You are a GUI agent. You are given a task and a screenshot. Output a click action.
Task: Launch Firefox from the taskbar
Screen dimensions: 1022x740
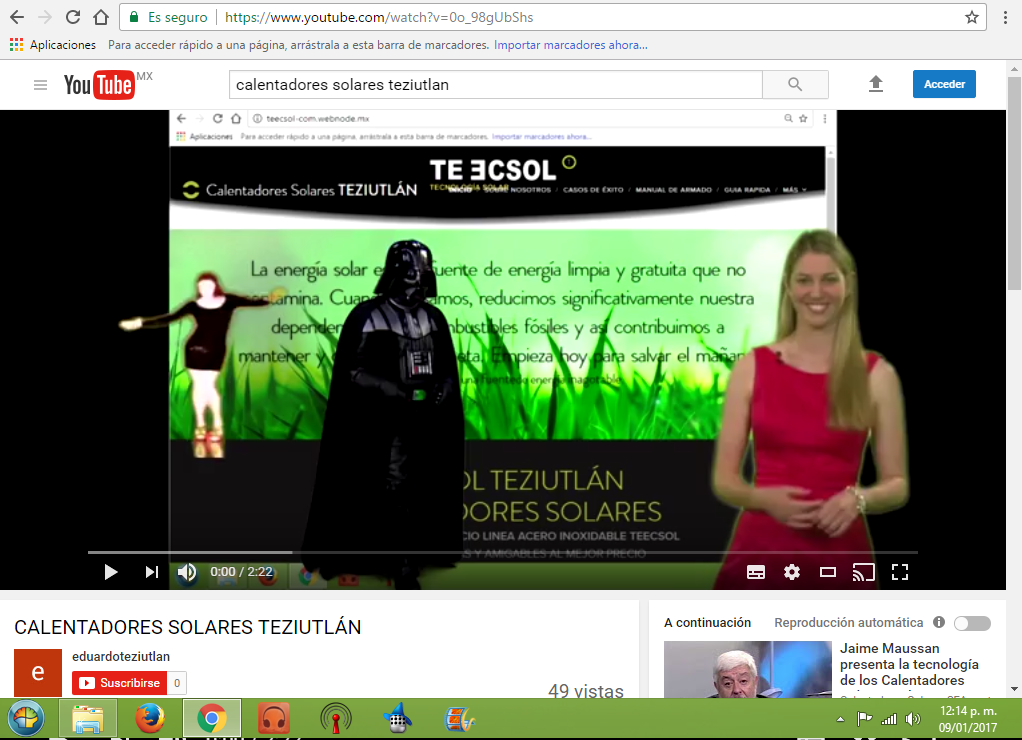pyautogui.click(x=149, y=718)
